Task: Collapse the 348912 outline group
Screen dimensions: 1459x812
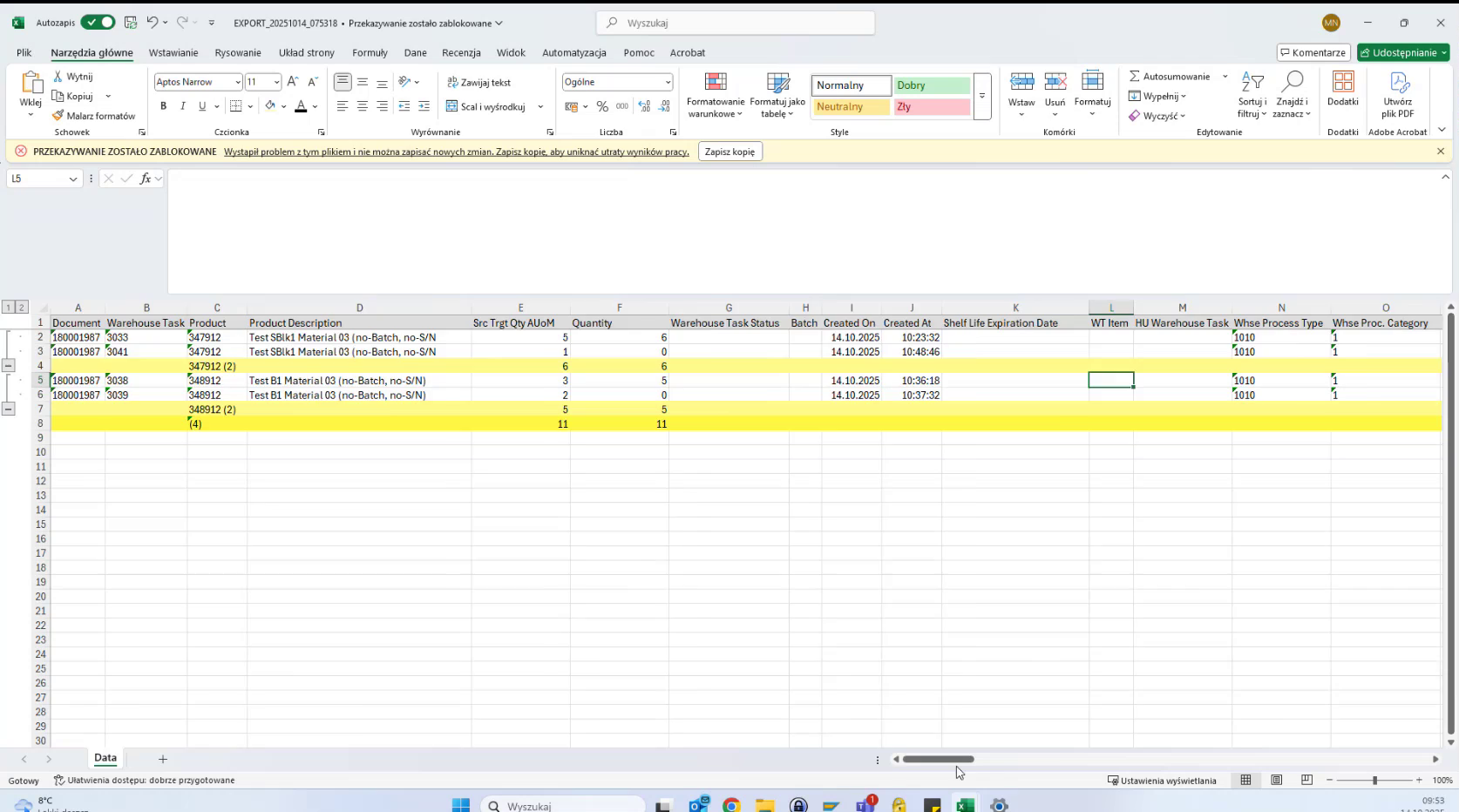Action: point(9,409)
